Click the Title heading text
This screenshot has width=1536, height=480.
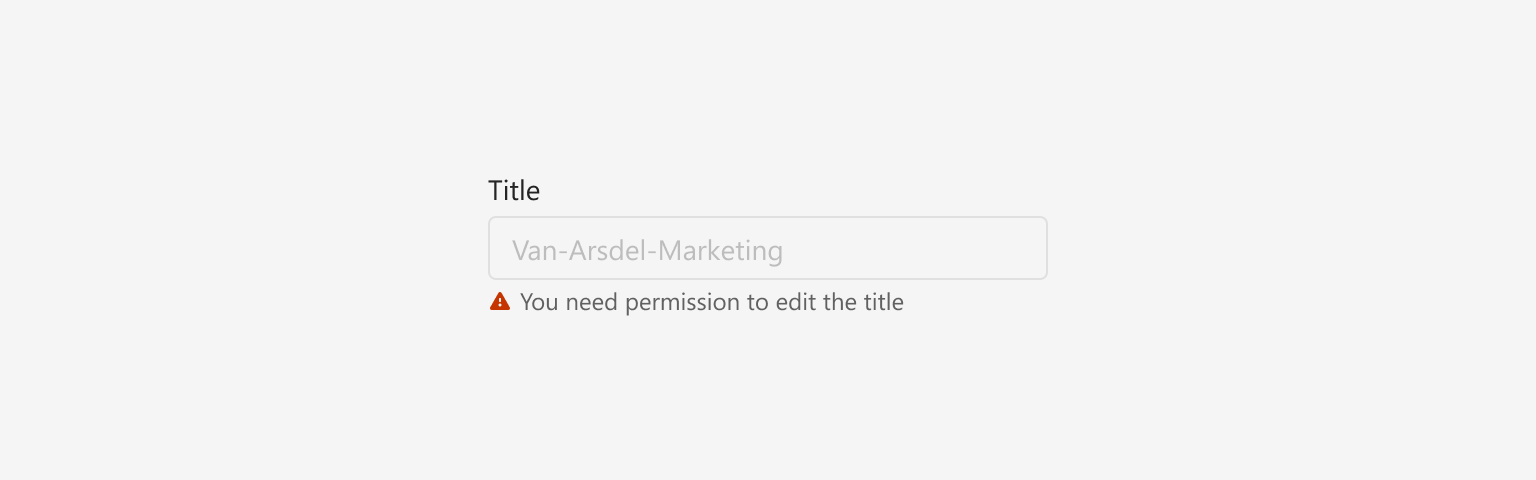tap(514, 190)
